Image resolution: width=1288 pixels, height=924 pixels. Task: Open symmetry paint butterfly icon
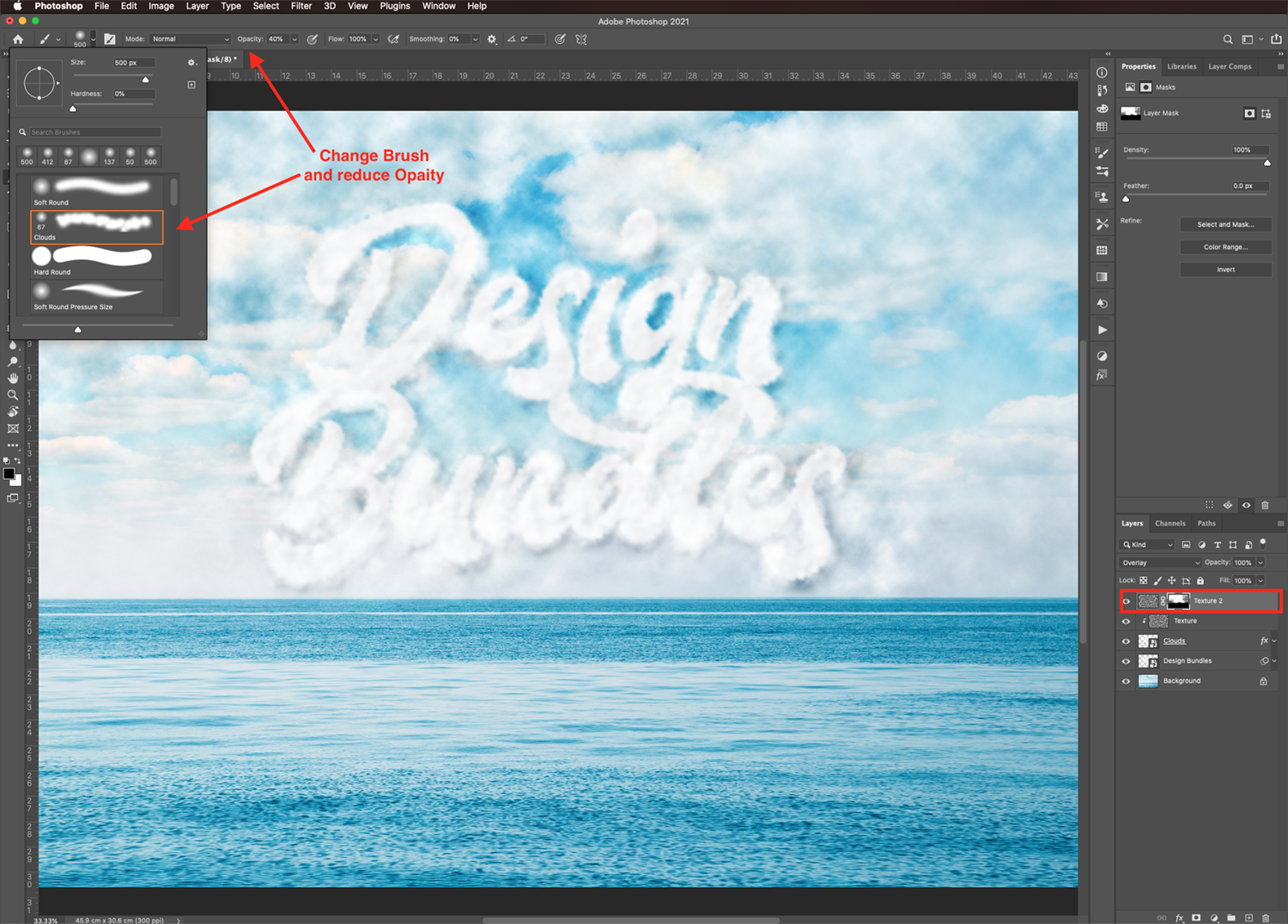pyautogui.click(x=581, y=39)
